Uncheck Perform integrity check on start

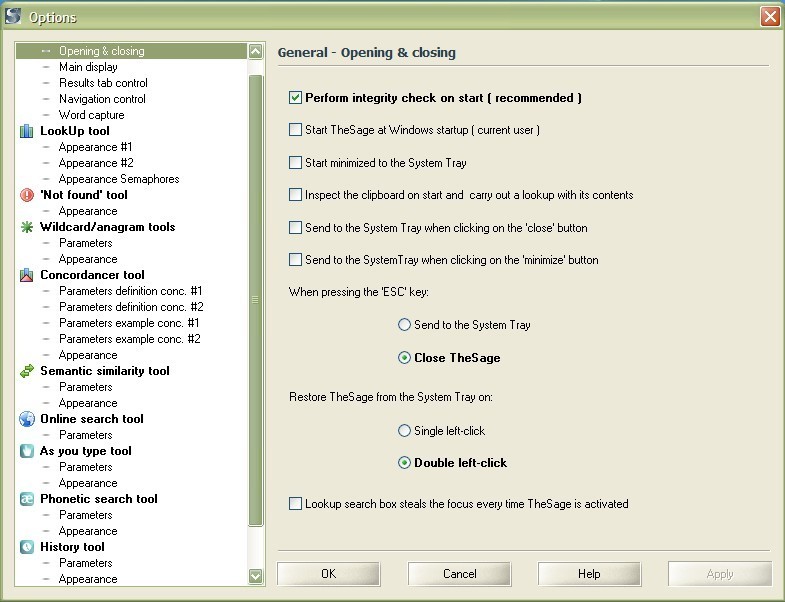click(x=295, y=98)
